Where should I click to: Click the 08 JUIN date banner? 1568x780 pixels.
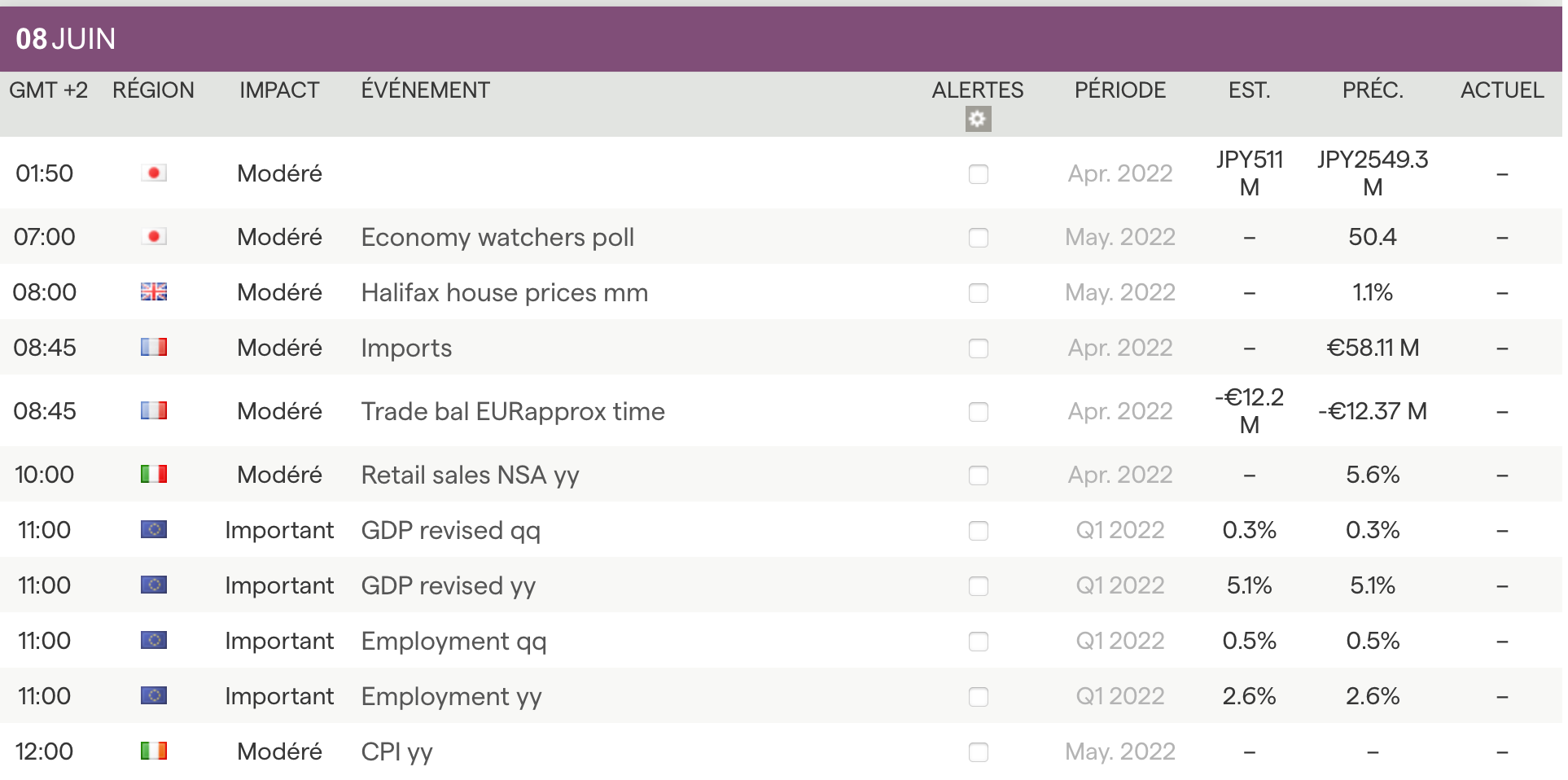[66, 39]
